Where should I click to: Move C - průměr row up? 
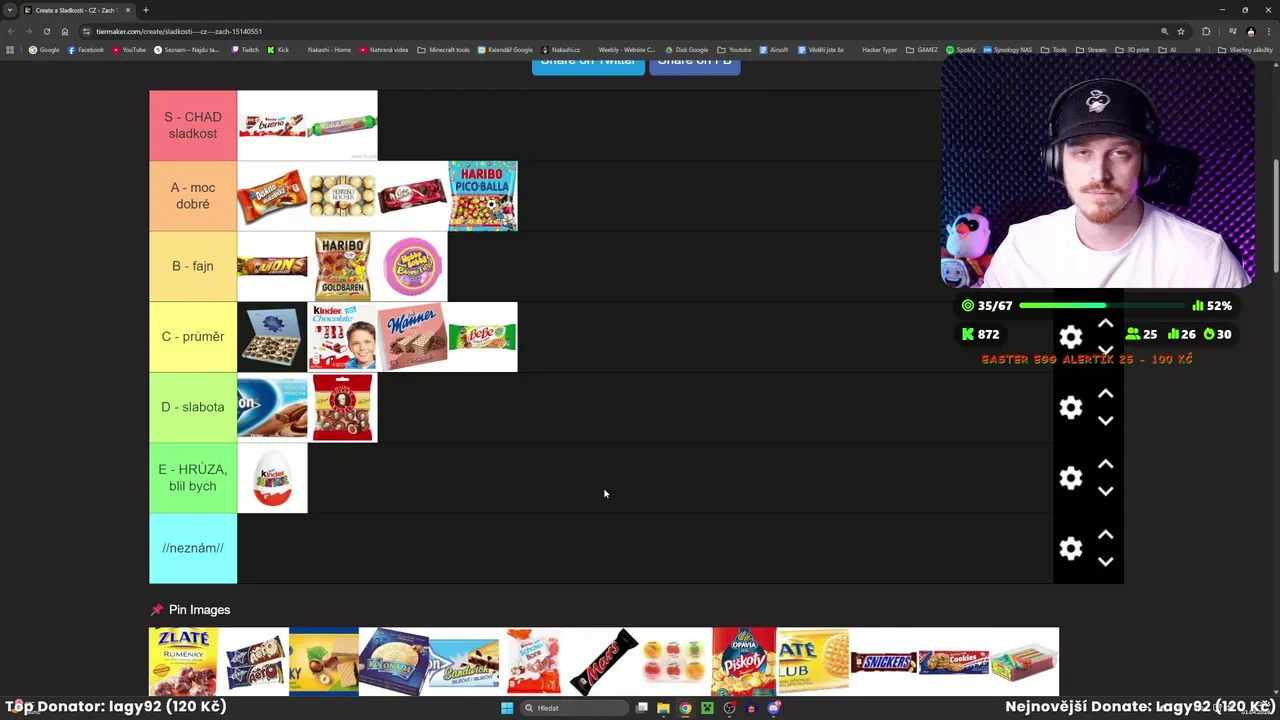pyautogui.click(x=1105, y=324)
